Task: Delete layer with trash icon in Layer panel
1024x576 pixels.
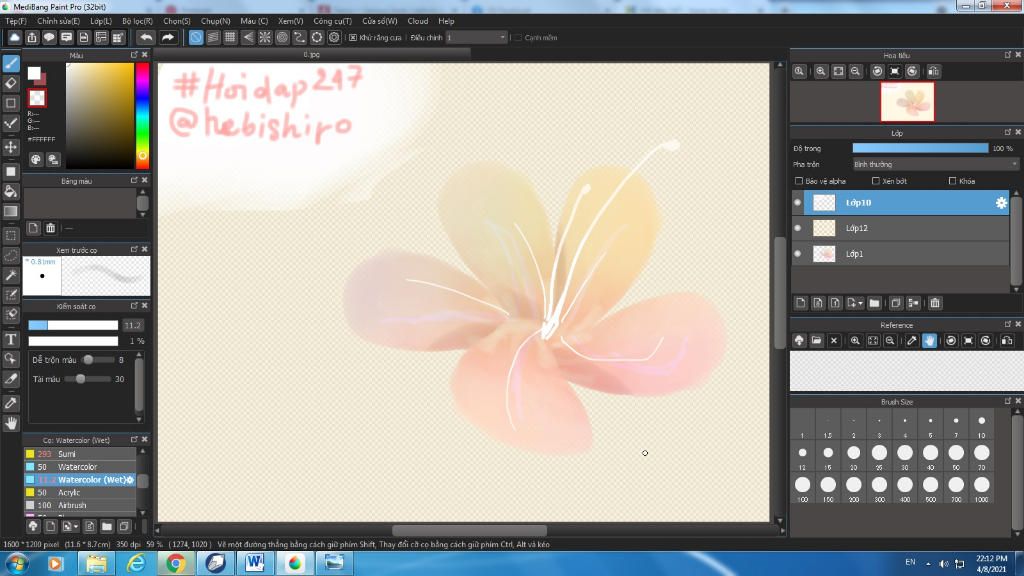Action: [x=935, y=303]
